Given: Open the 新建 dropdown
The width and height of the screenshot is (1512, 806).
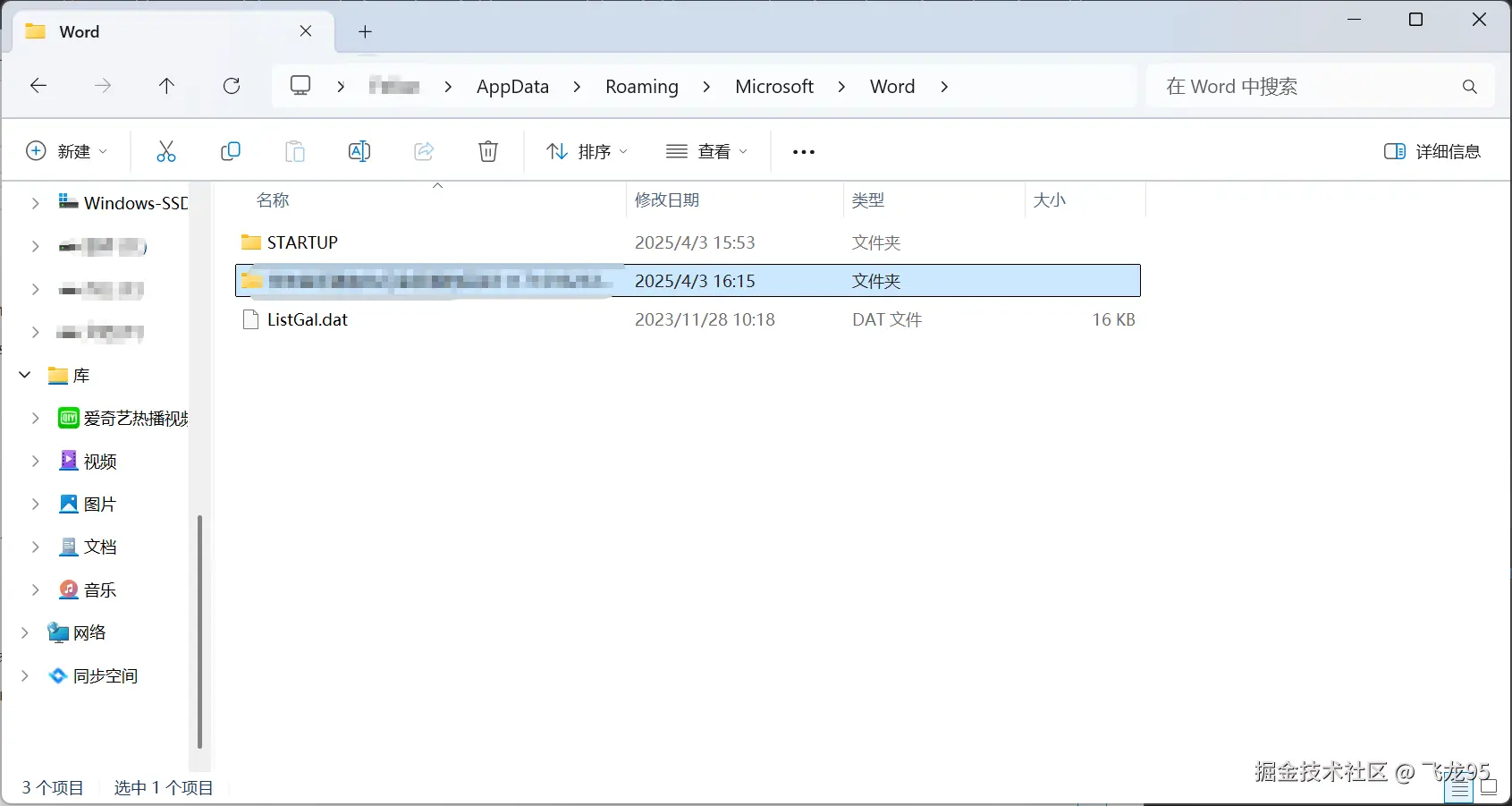Looking at the screenshot, I should click(x=66, y=151).
